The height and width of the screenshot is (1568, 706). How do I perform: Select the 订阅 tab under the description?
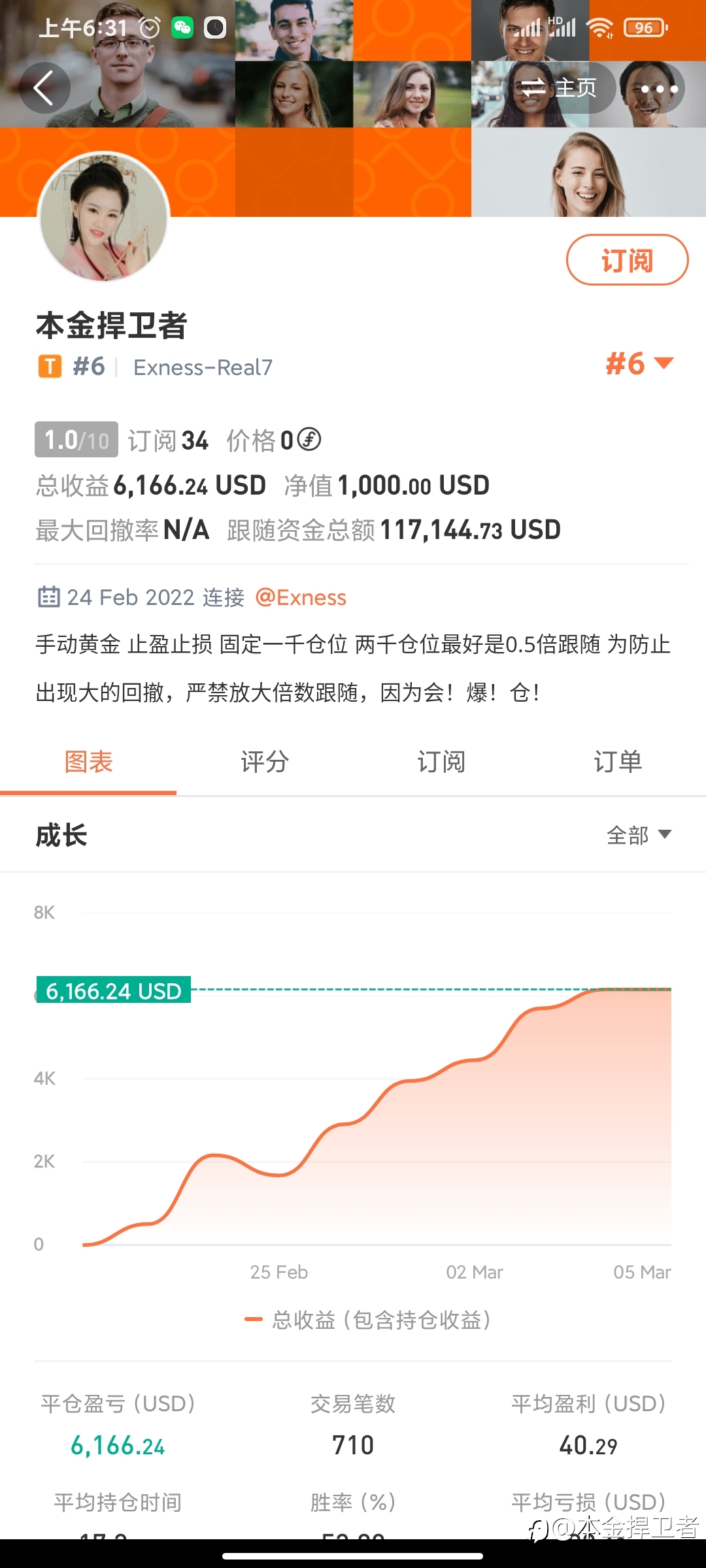441,762
